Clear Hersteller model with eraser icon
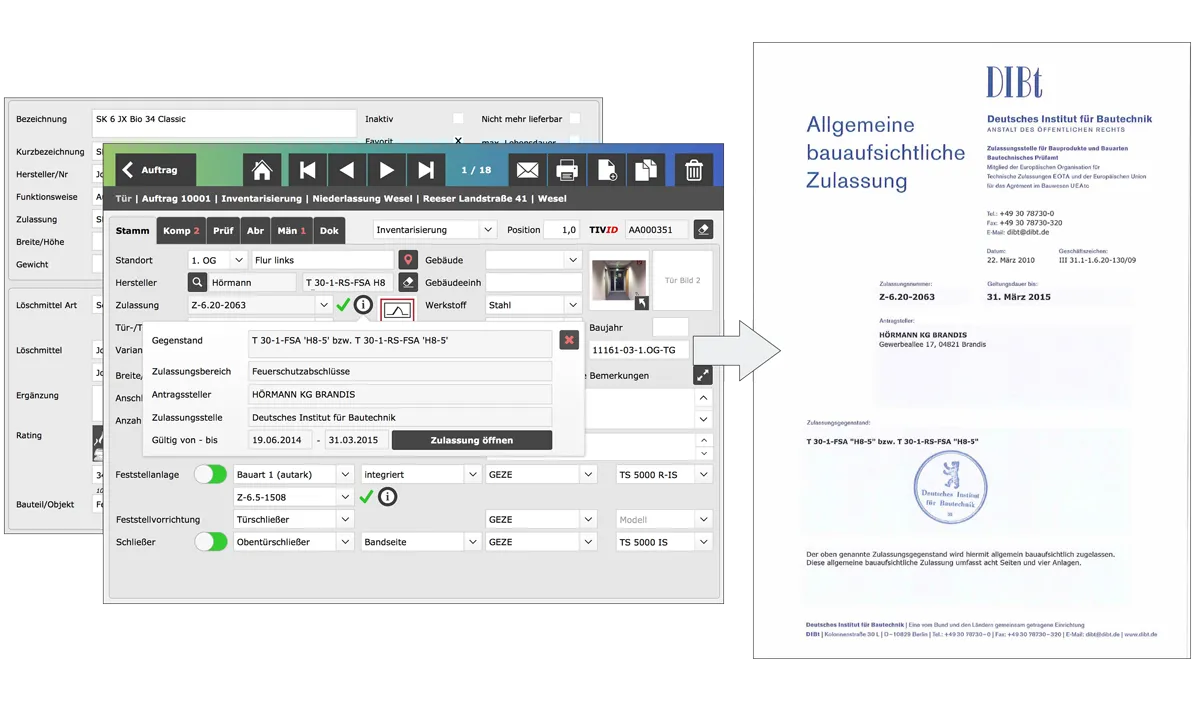The image size is (1200, 701). click(x=407, y=283)
